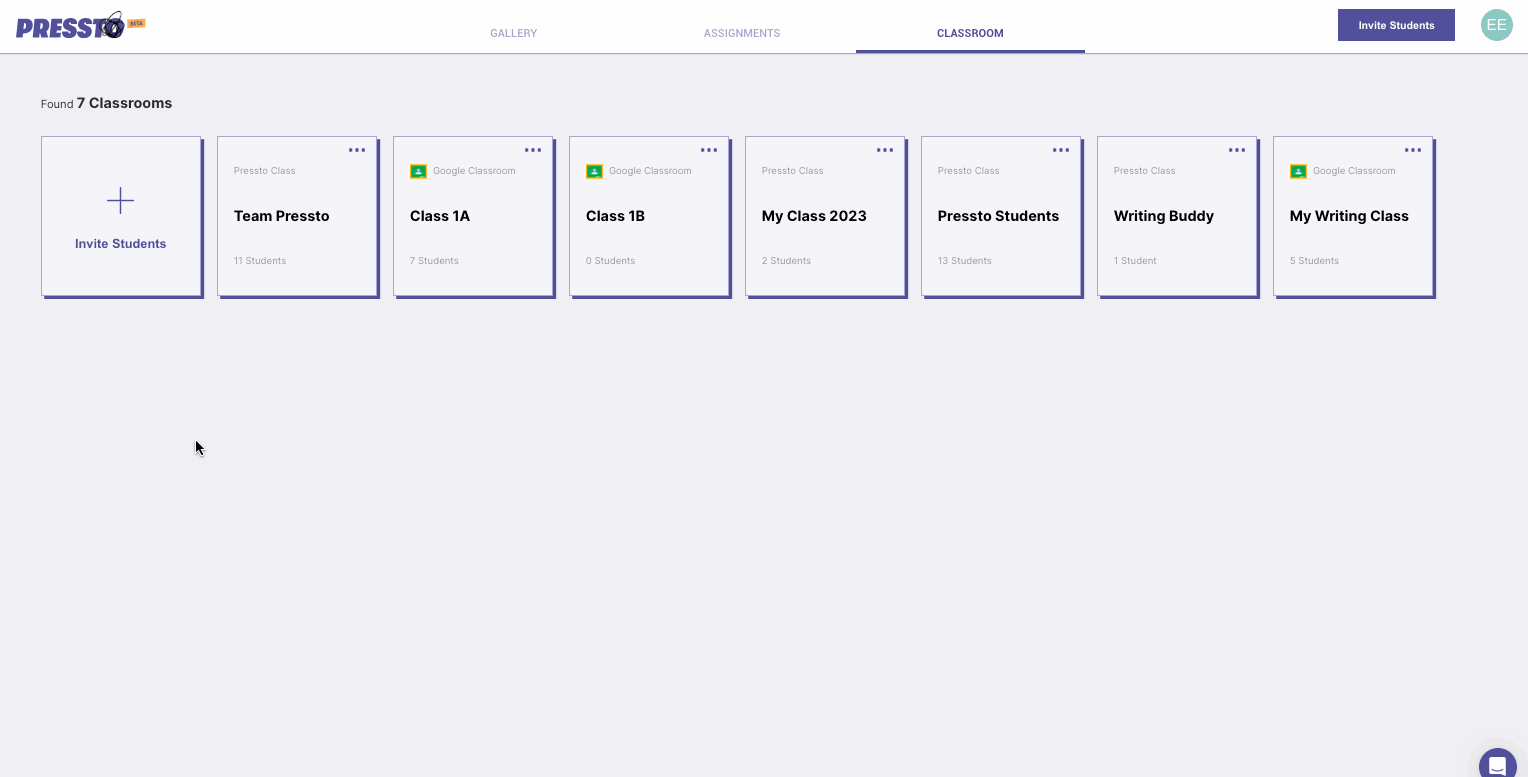The width and height of the screenshot is (1528, 777).
Task: Expand options menu for Class 1B card
Action: (x=709, y=150)
